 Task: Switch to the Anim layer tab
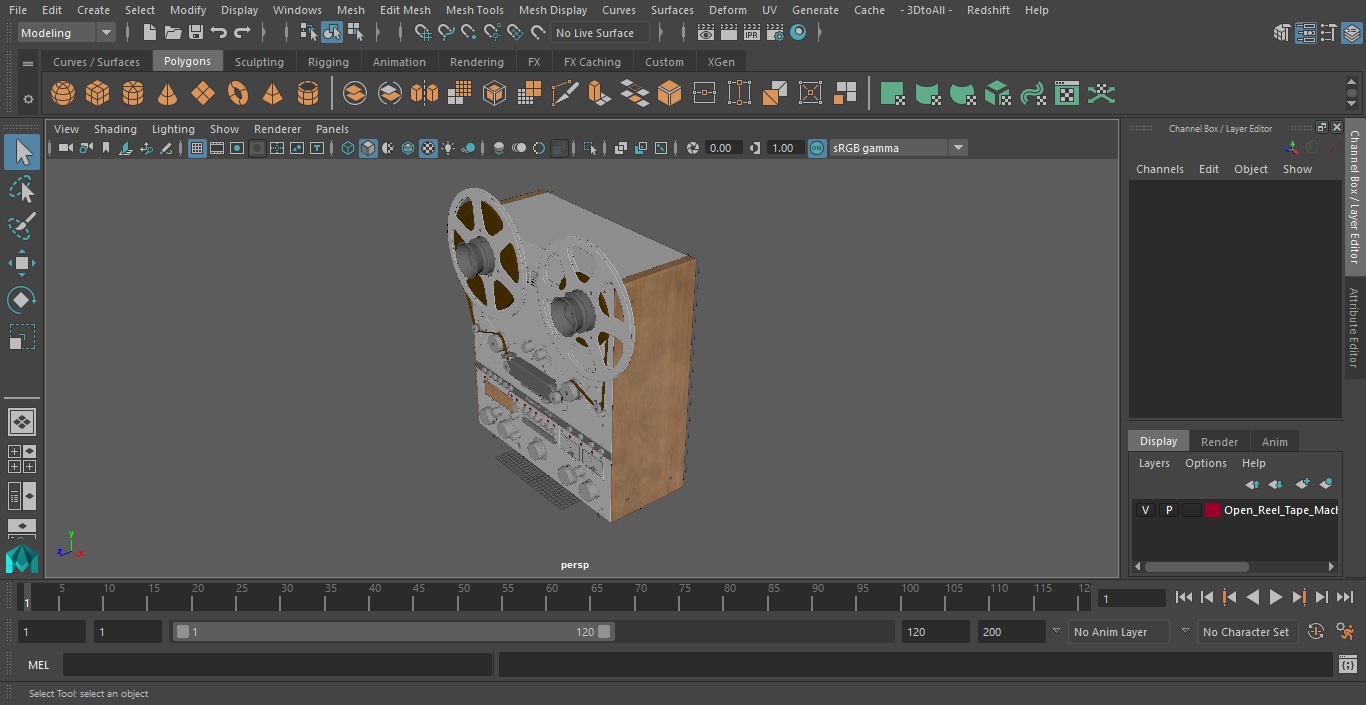coord(1274,442)
